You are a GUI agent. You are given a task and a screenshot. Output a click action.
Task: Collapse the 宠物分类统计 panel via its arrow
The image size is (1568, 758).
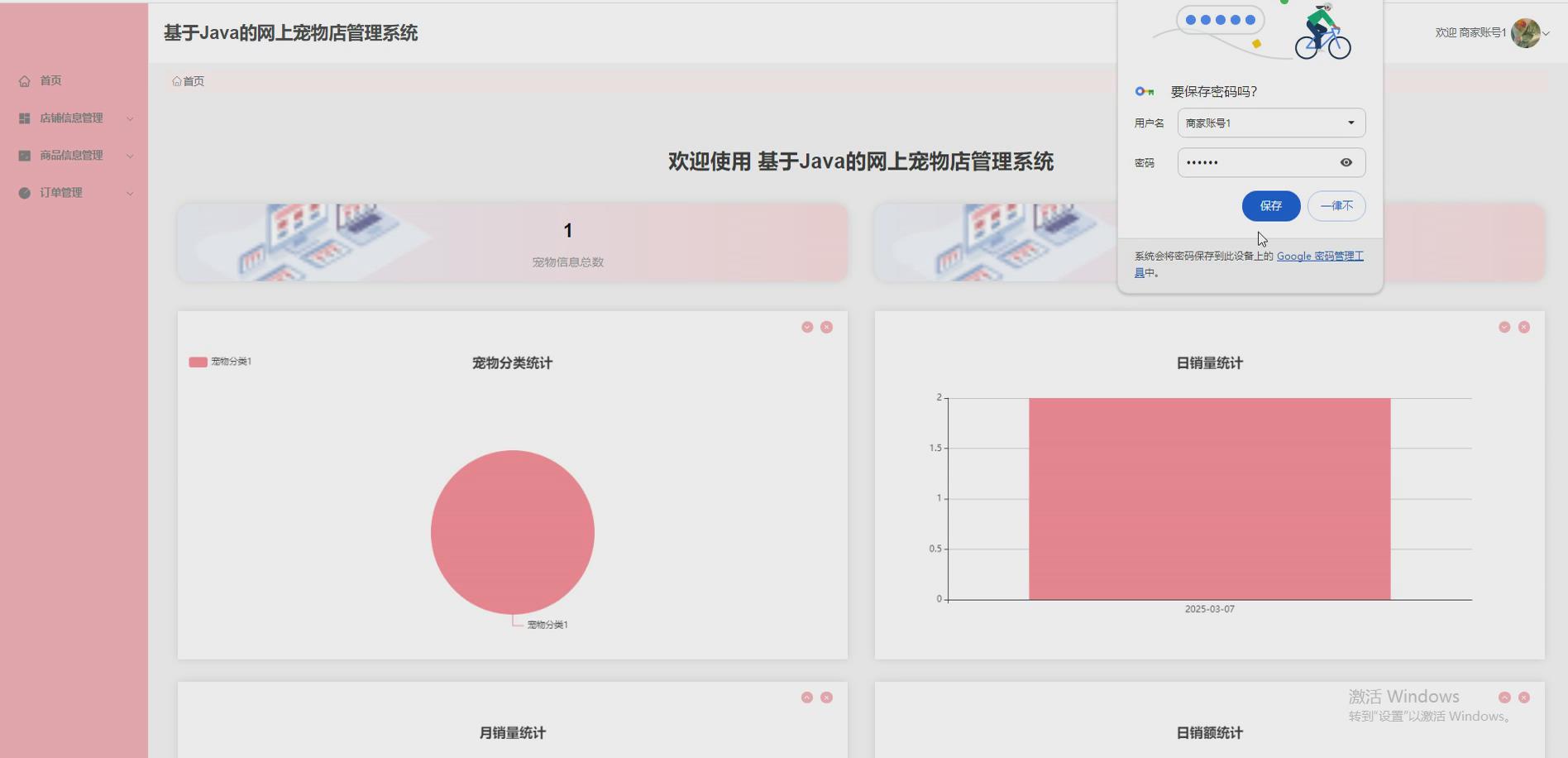tap(806, 327)
